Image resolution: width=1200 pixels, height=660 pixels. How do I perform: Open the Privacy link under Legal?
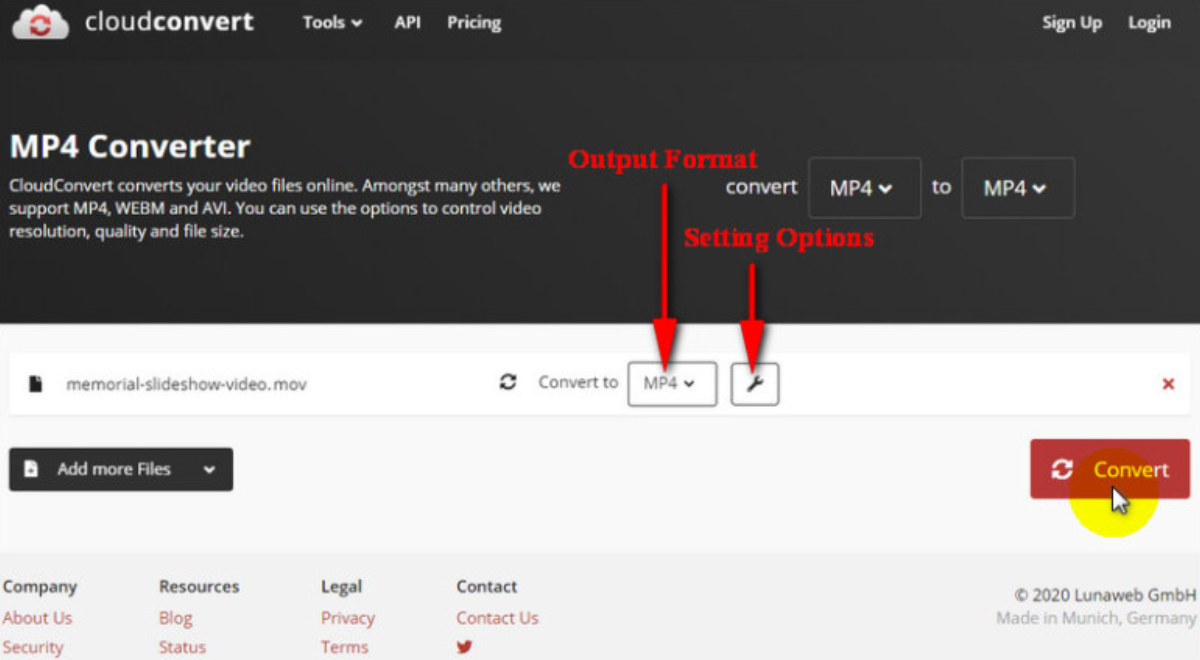click(348, 618)
